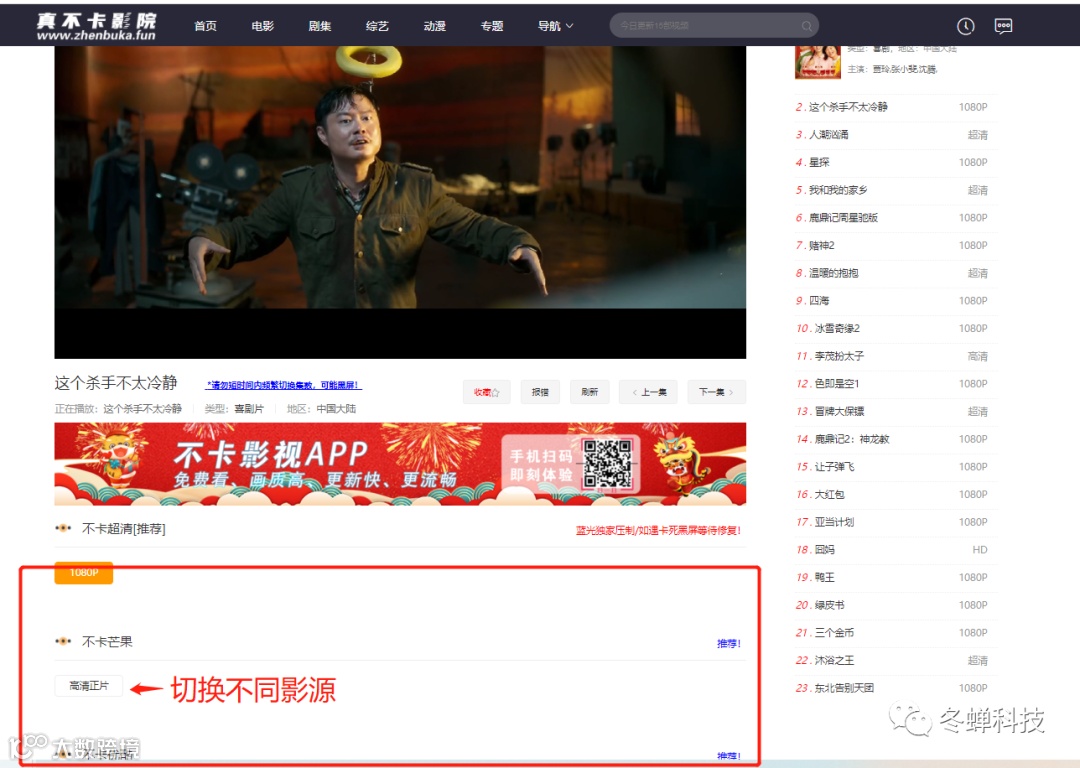Viewport: 1080px width, 768px height.
Task: Expand the 导航 dropdown menu
Action: 555,26
